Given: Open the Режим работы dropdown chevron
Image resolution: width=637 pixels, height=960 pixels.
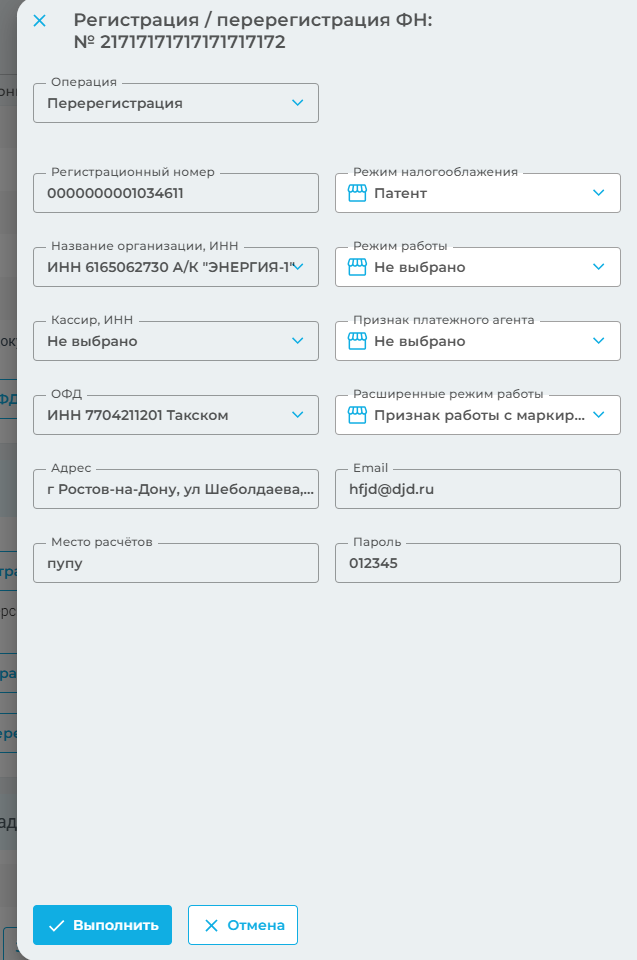Looking at the screenshot, I should click(599, 267).
